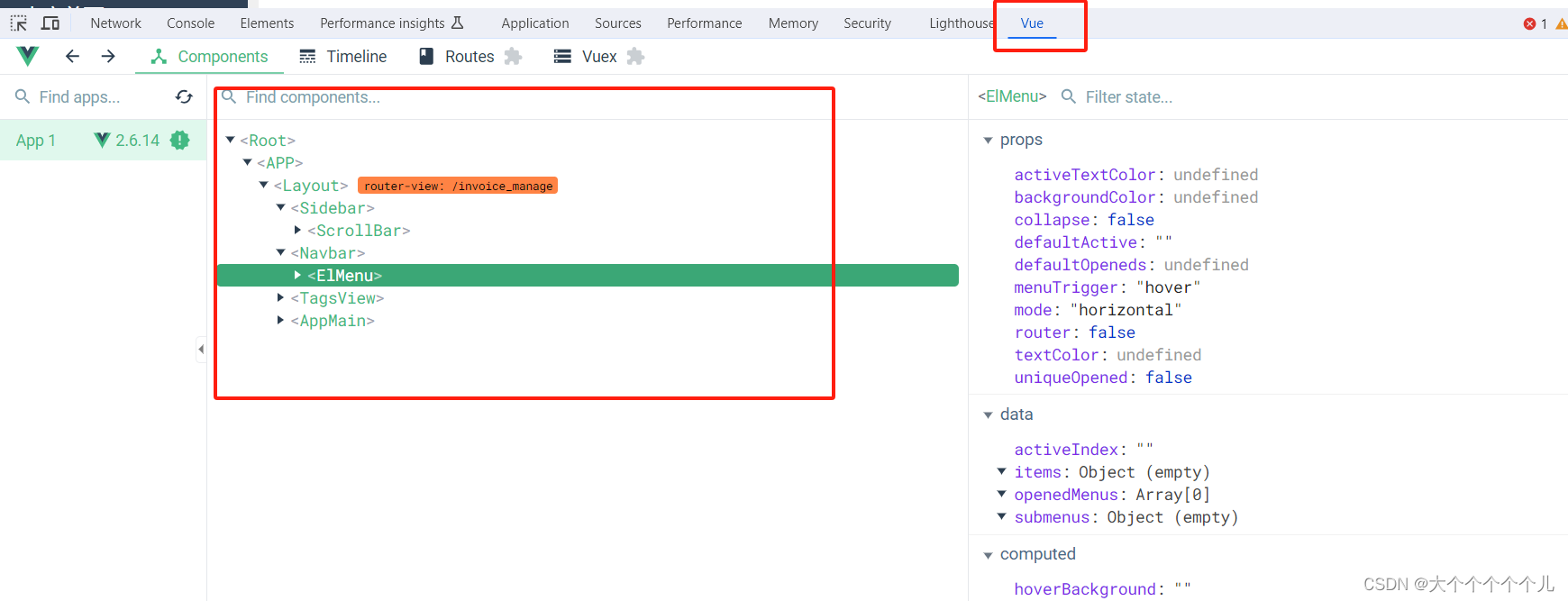Collapse the Navbar tree node arrow

point(281,252)
